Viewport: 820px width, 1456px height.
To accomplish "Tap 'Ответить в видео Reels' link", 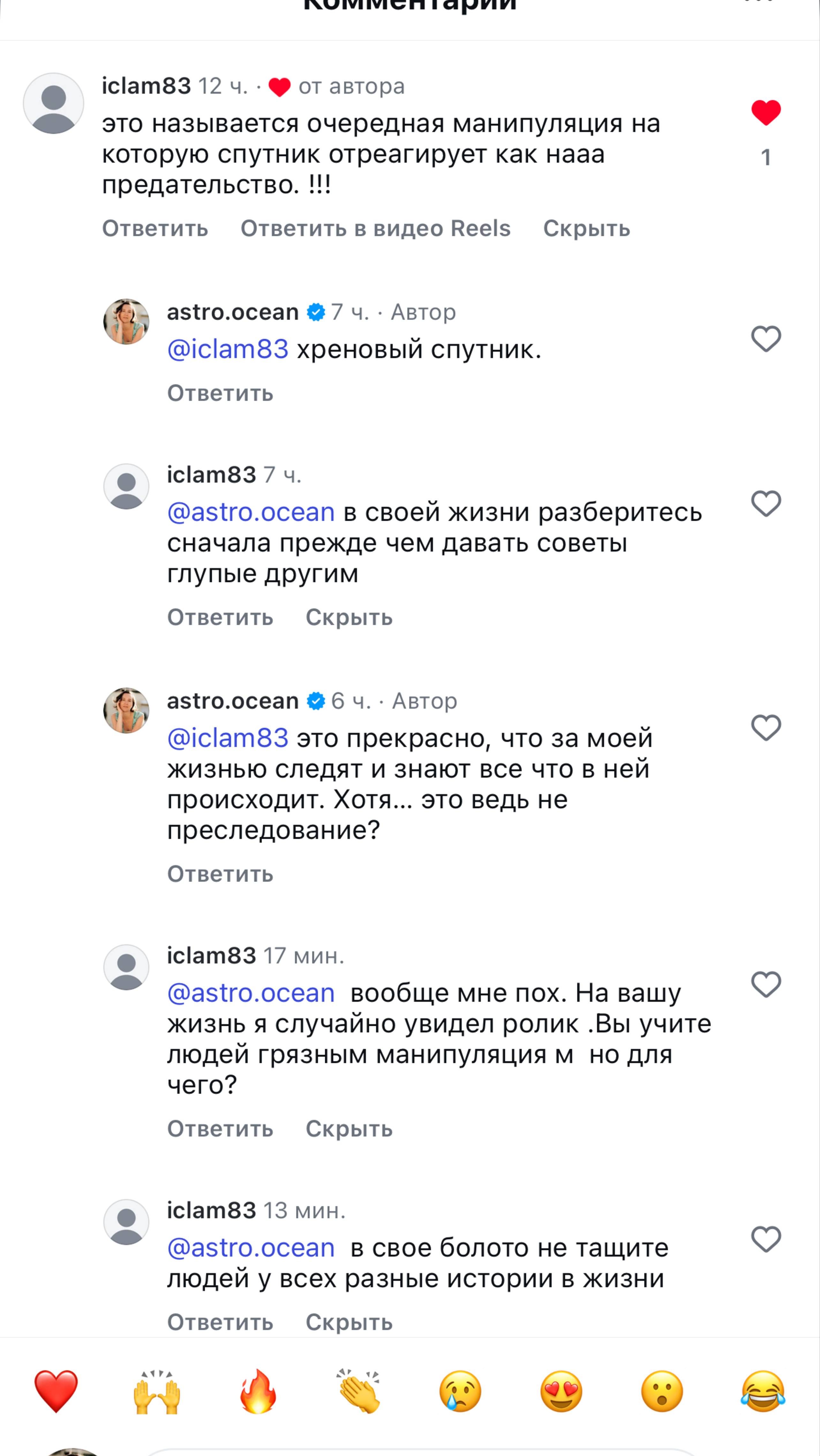I will click(x=375, y=229).
